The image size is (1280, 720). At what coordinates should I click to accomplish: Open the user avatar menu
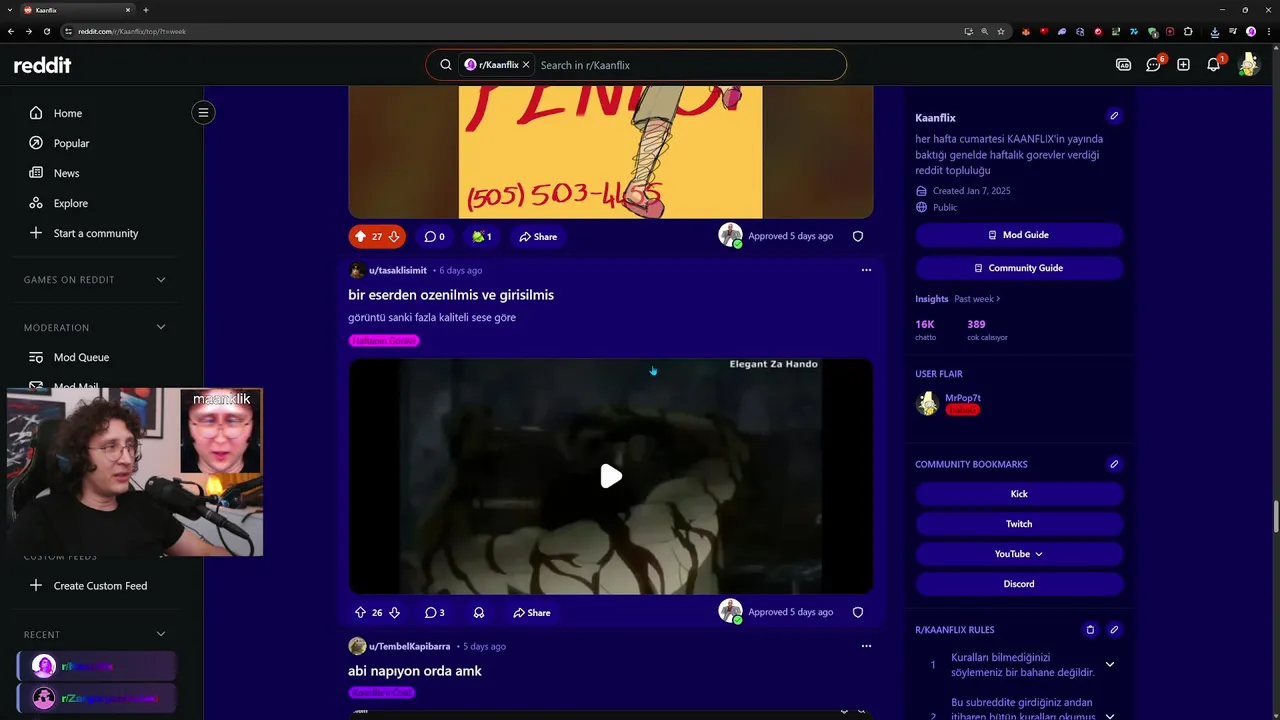click(1248, 65)
